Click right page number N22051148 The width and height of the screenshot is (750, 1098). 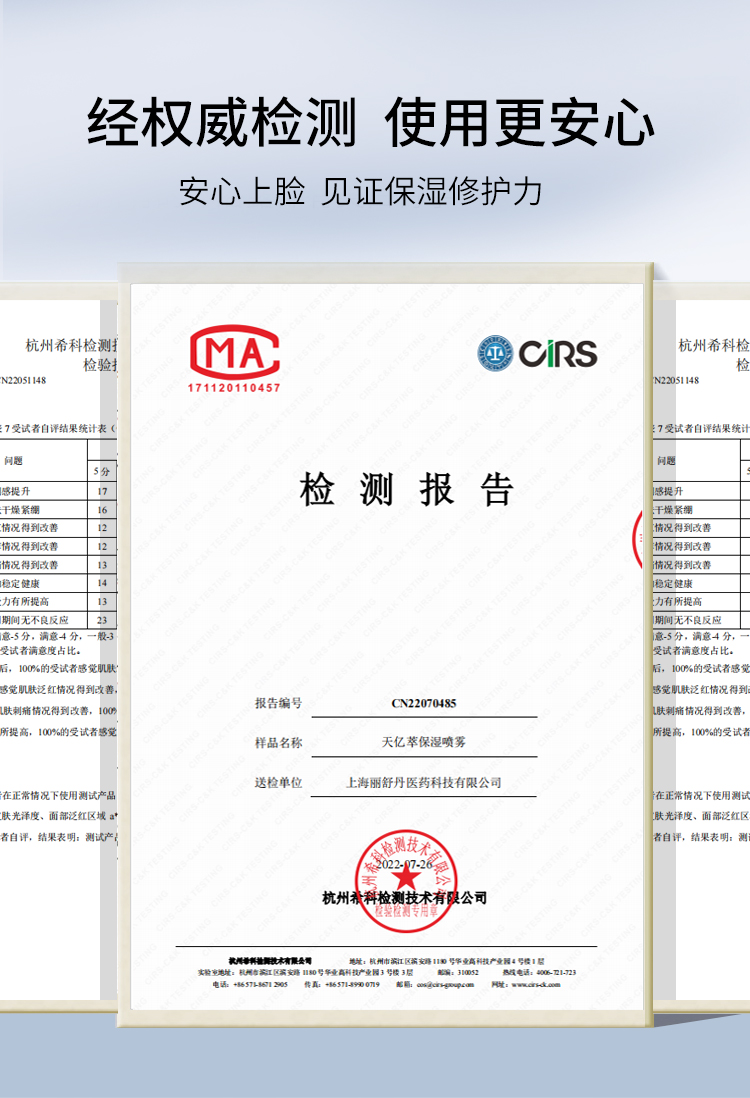(676, 380)
